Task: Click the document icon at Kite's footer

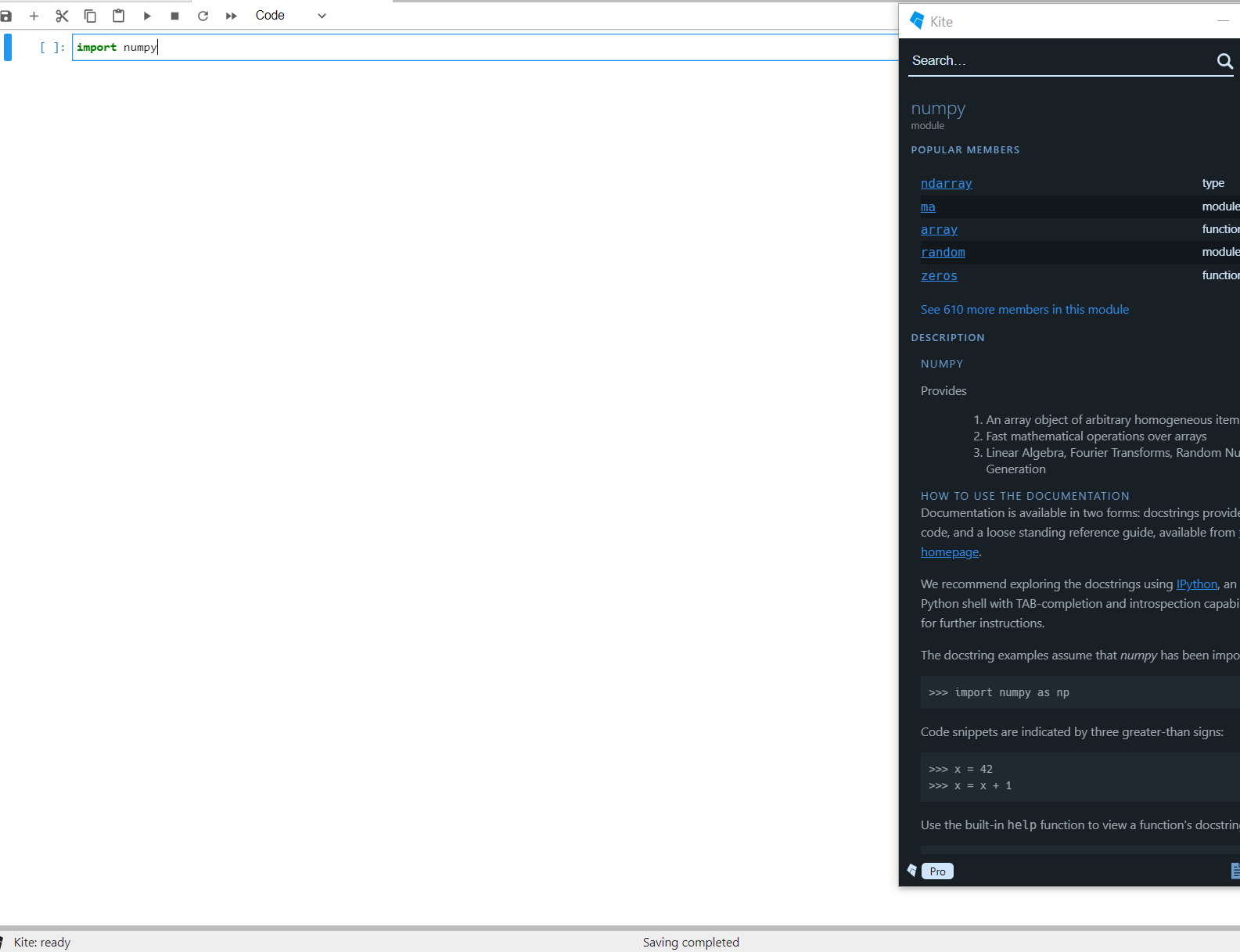Action: pyautogui.click(x=1235, y=870)
